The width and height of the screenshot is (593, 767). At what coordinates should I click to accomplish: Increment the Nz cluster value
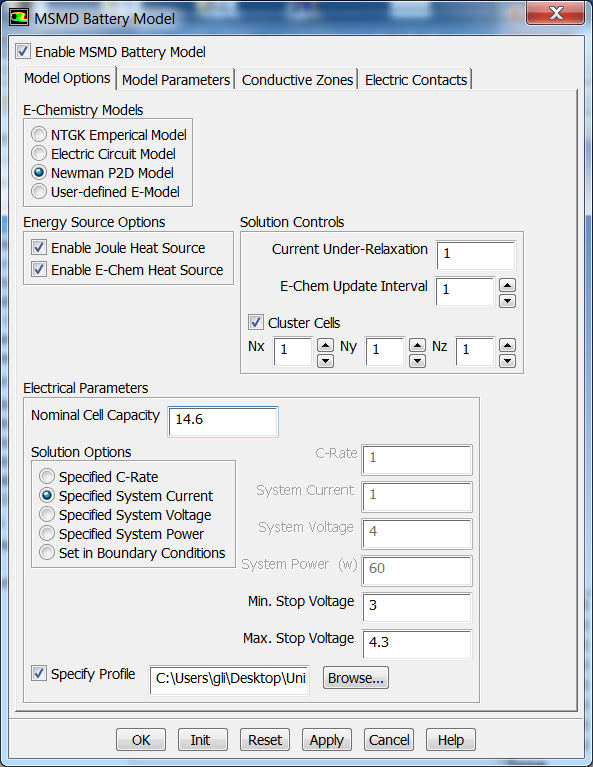(507, 345)
